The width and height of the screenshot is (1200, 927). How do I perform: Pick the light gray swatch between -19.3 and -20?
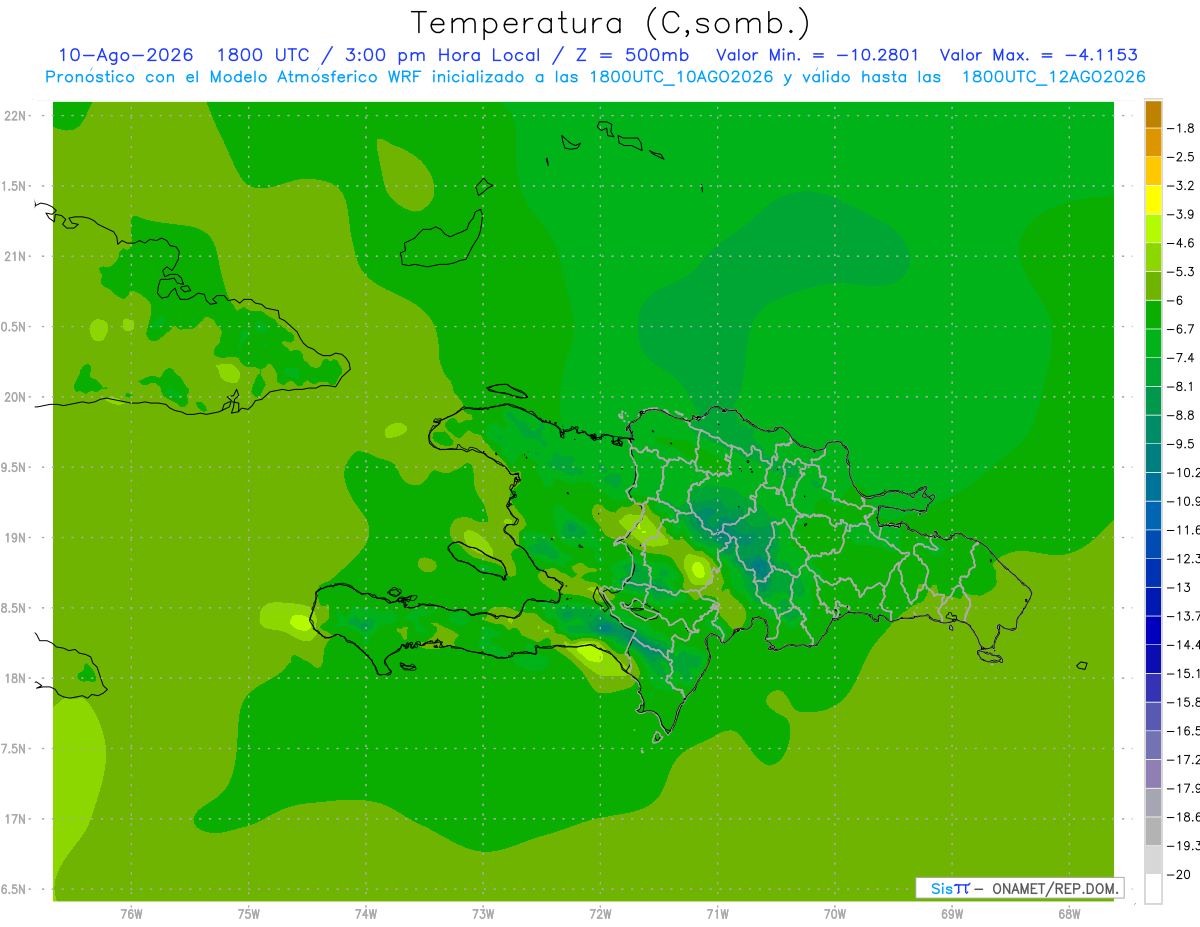[x=1153, y=860]
